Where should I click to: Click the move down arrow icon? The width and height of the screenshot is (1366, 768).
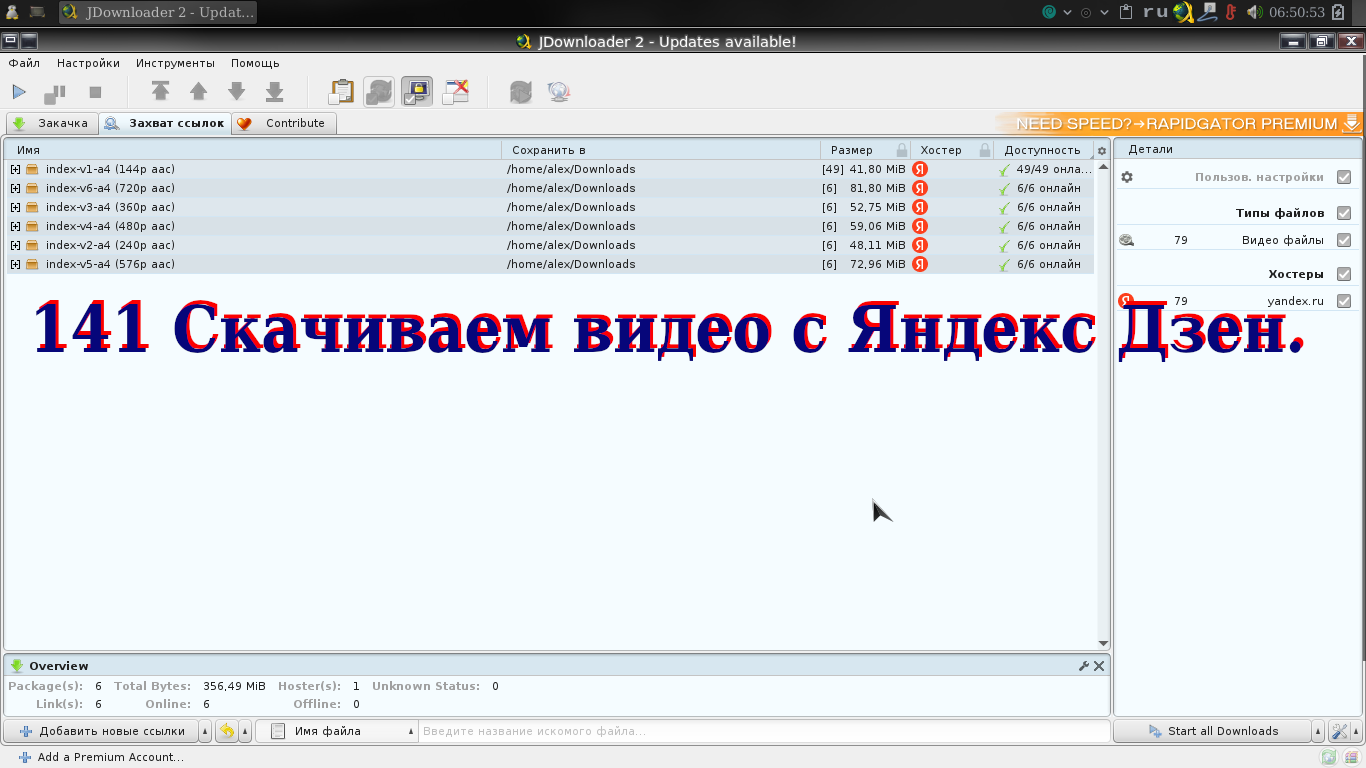(x=236, y=92)
